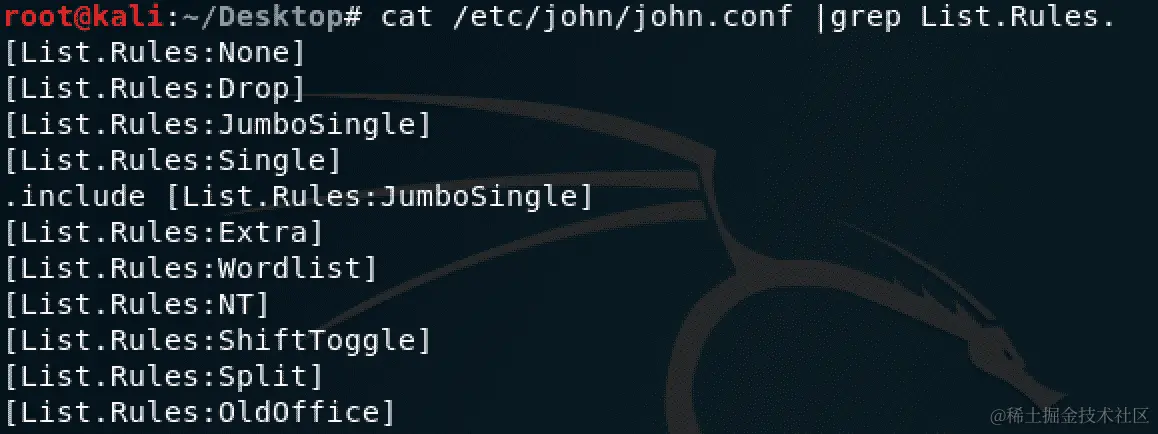Click the [List.Rules:ShiftToggle] line
Screen dimensions: 1158x434
(x=217, y=340)
